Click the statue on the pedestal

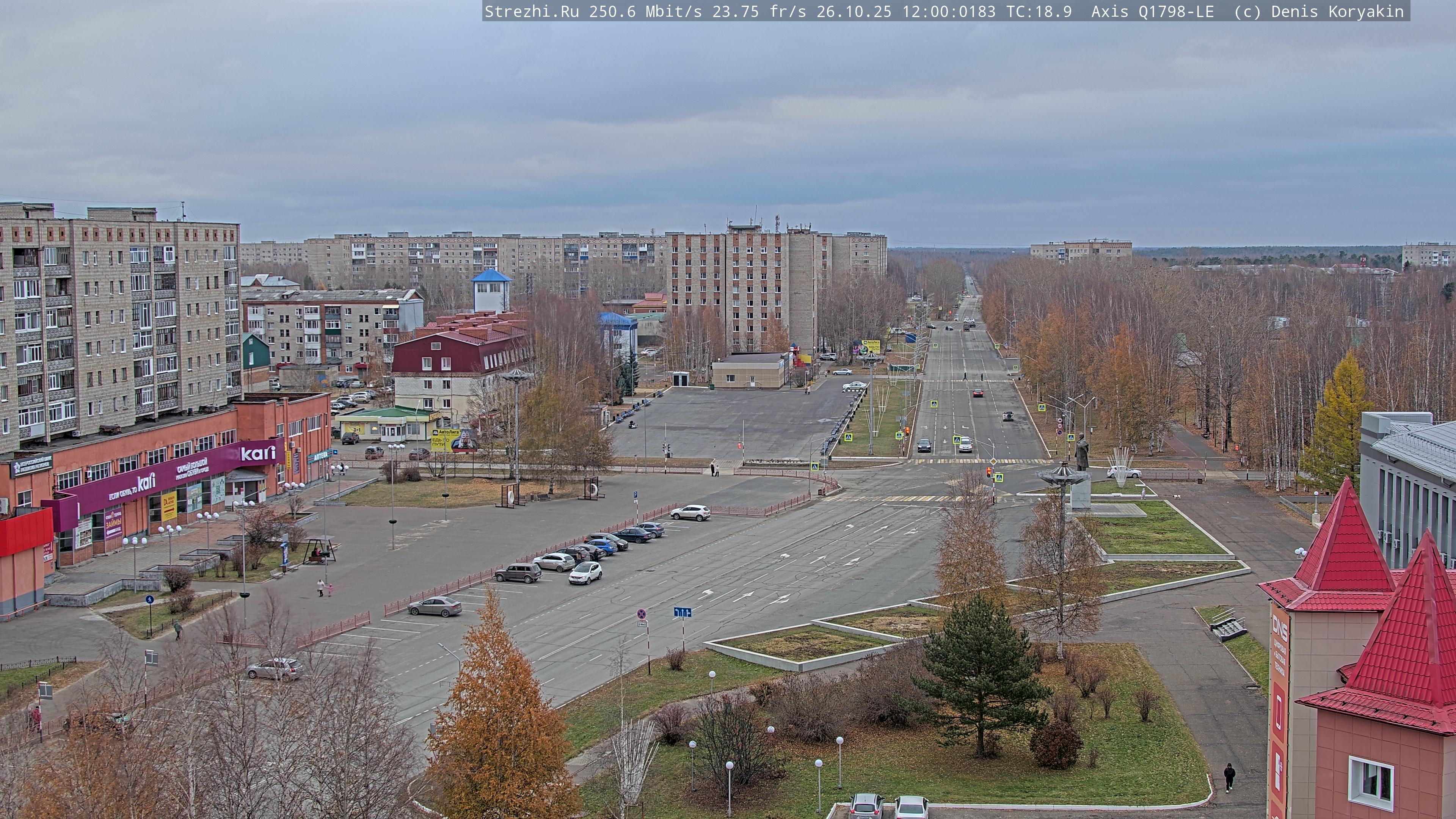point(1082,452)
